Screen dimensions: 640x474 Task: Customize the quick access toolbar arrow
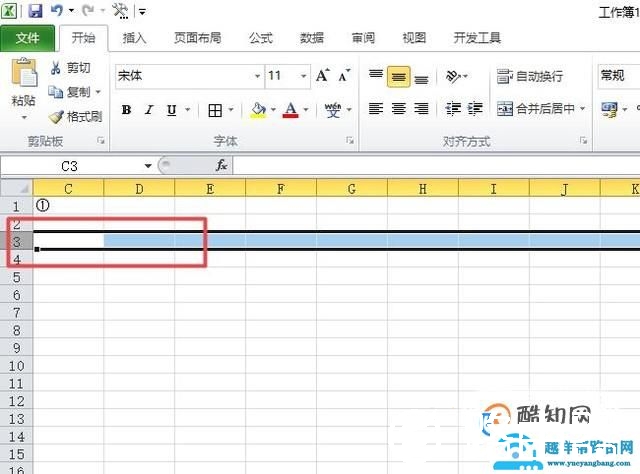(142, 11)
